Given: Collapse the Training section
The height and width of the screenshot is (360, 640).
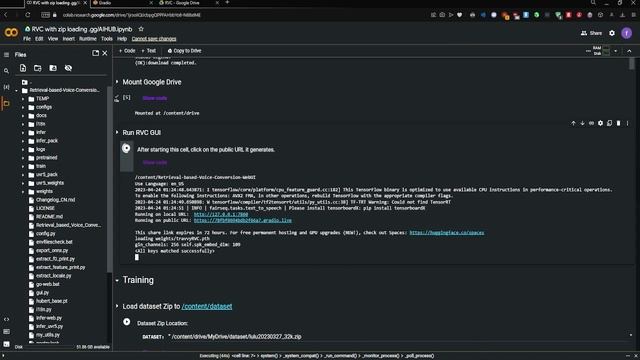Looking at the screenshot, I should click(117, 280).
